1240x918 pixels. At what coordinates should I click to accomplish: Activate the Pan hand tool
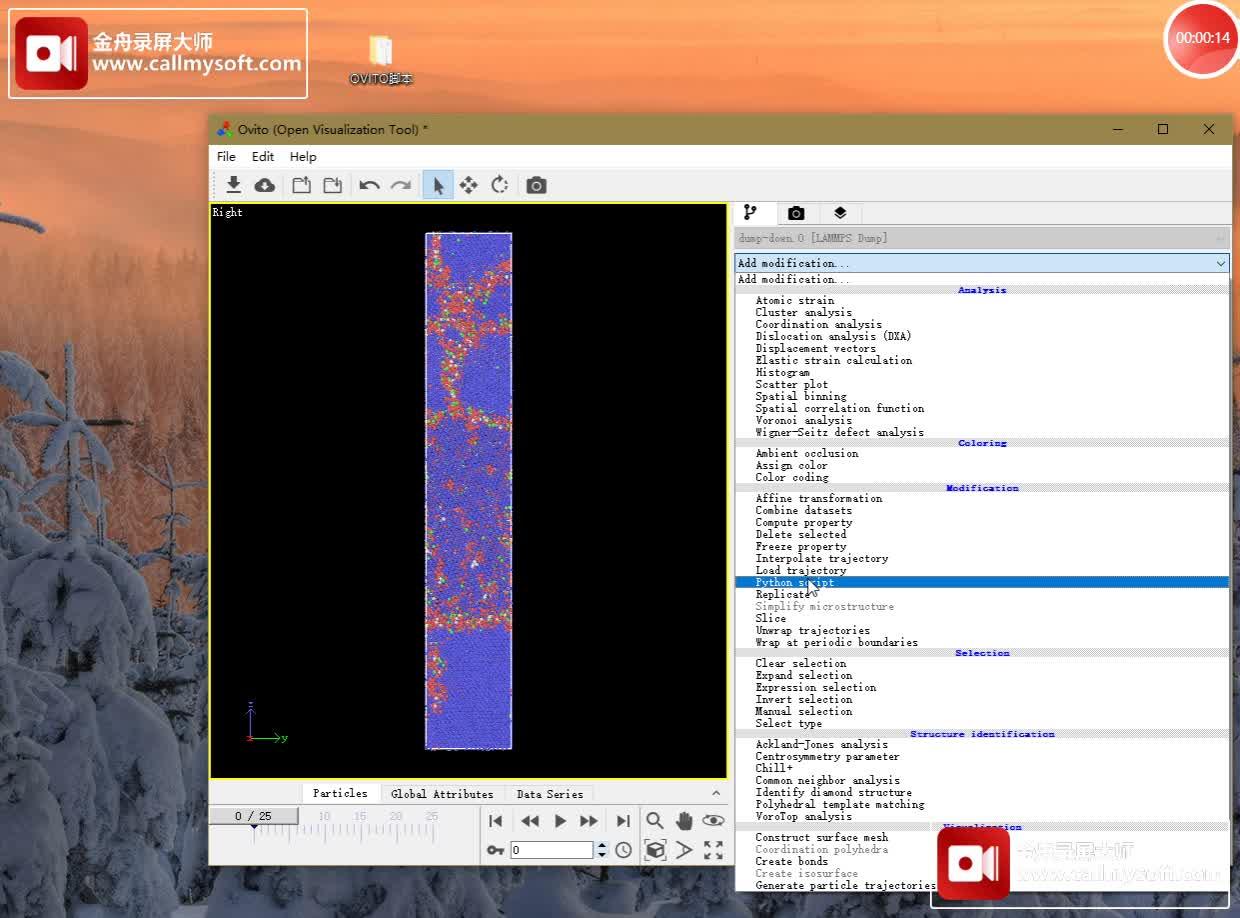684,821
